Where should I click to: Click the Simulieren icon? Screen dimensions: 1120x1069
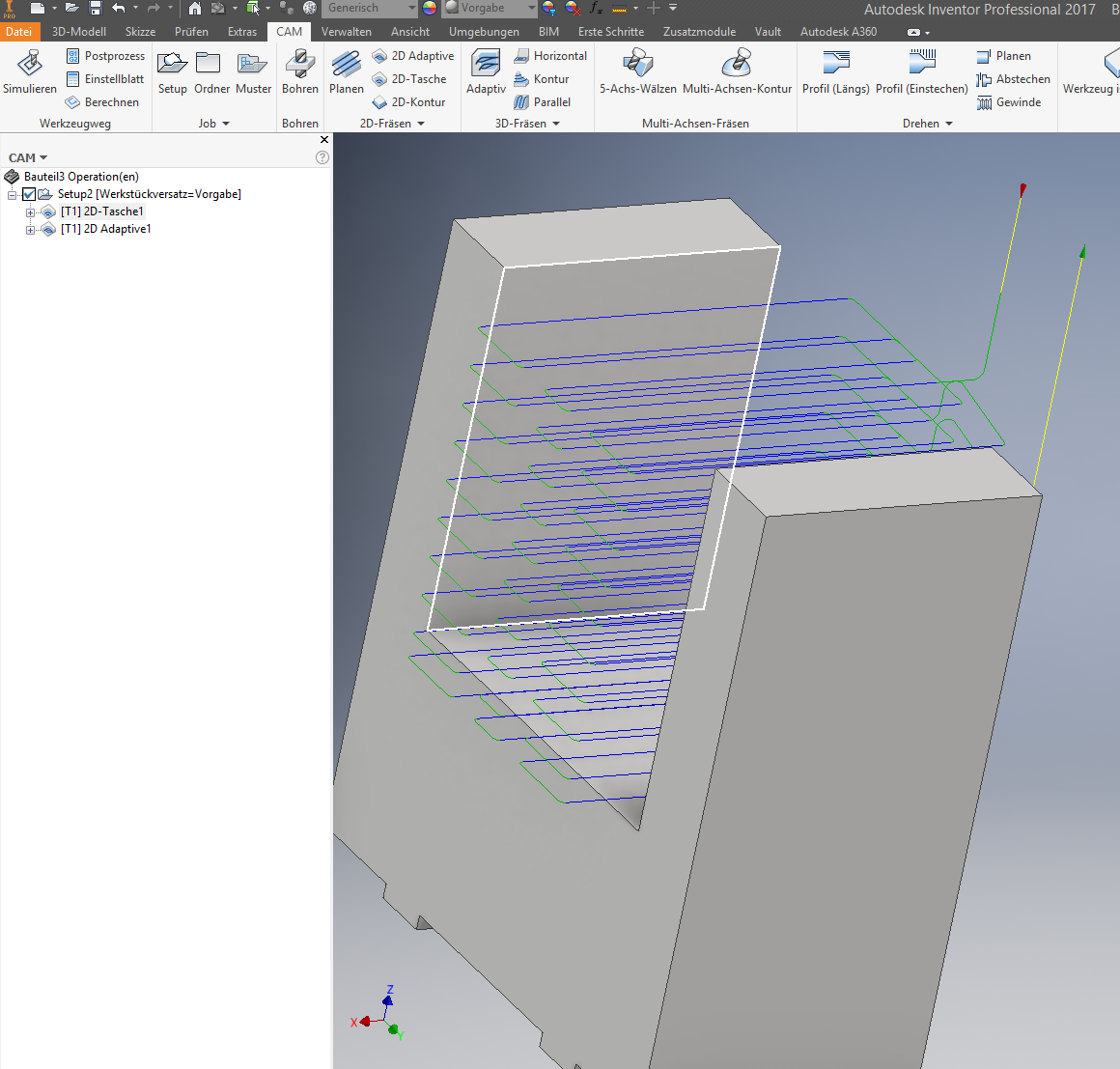pos(29,64)
